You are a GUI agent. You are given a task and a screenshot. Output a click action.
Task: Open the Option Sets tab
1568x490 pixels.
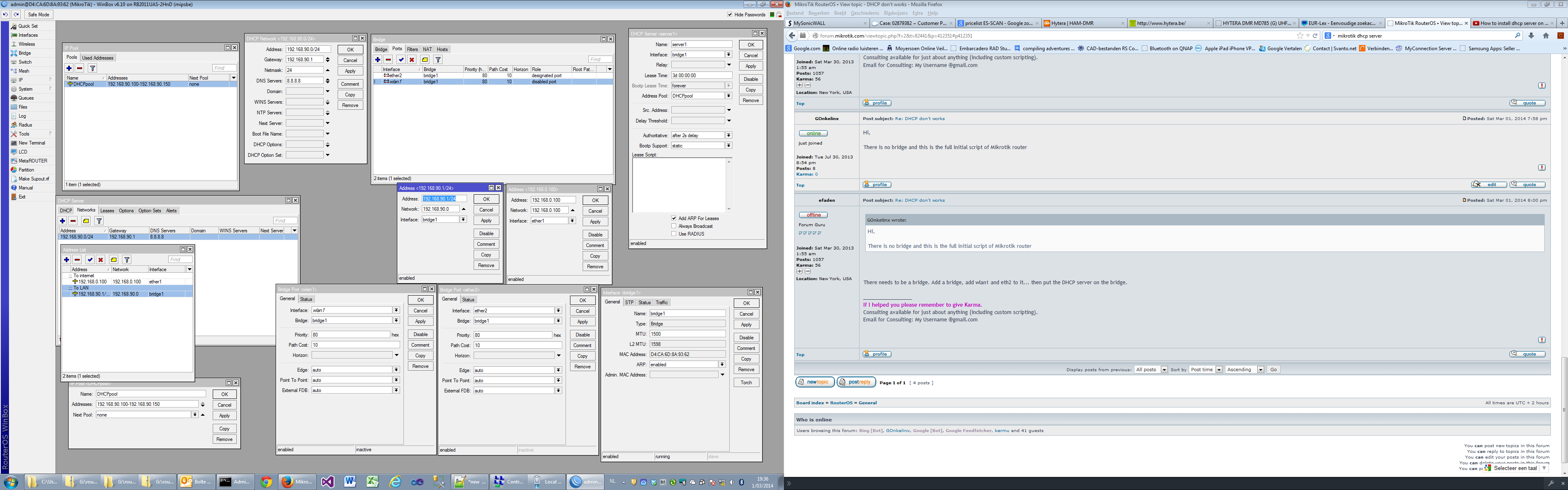coord(150,211)
